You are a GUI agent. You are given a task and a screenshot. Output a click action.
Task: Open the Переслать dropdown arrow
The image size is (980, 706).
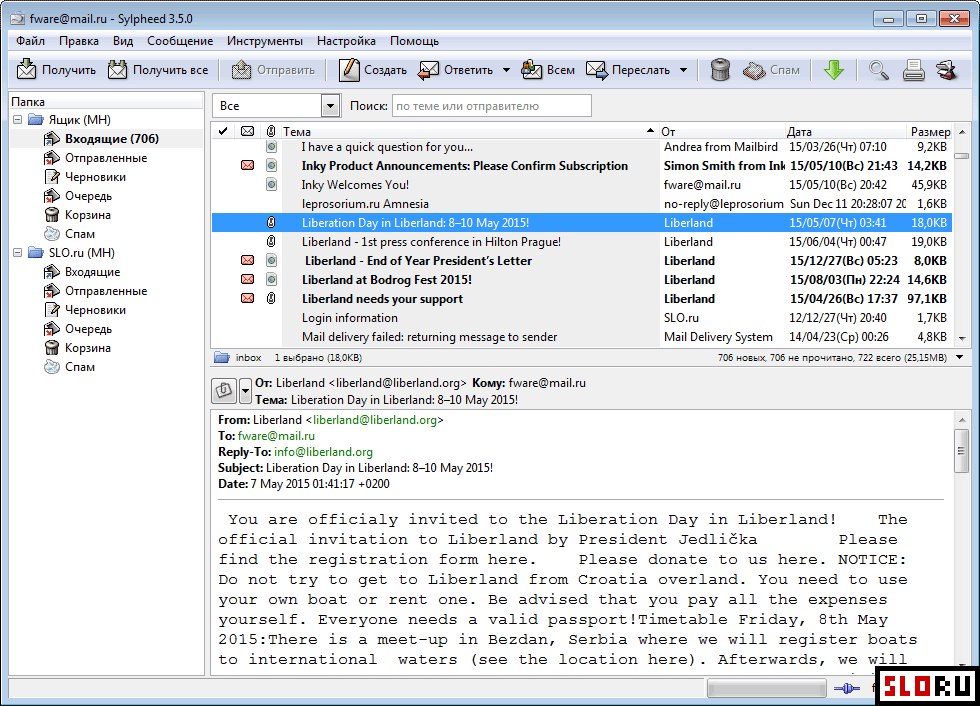pos(683,70)
